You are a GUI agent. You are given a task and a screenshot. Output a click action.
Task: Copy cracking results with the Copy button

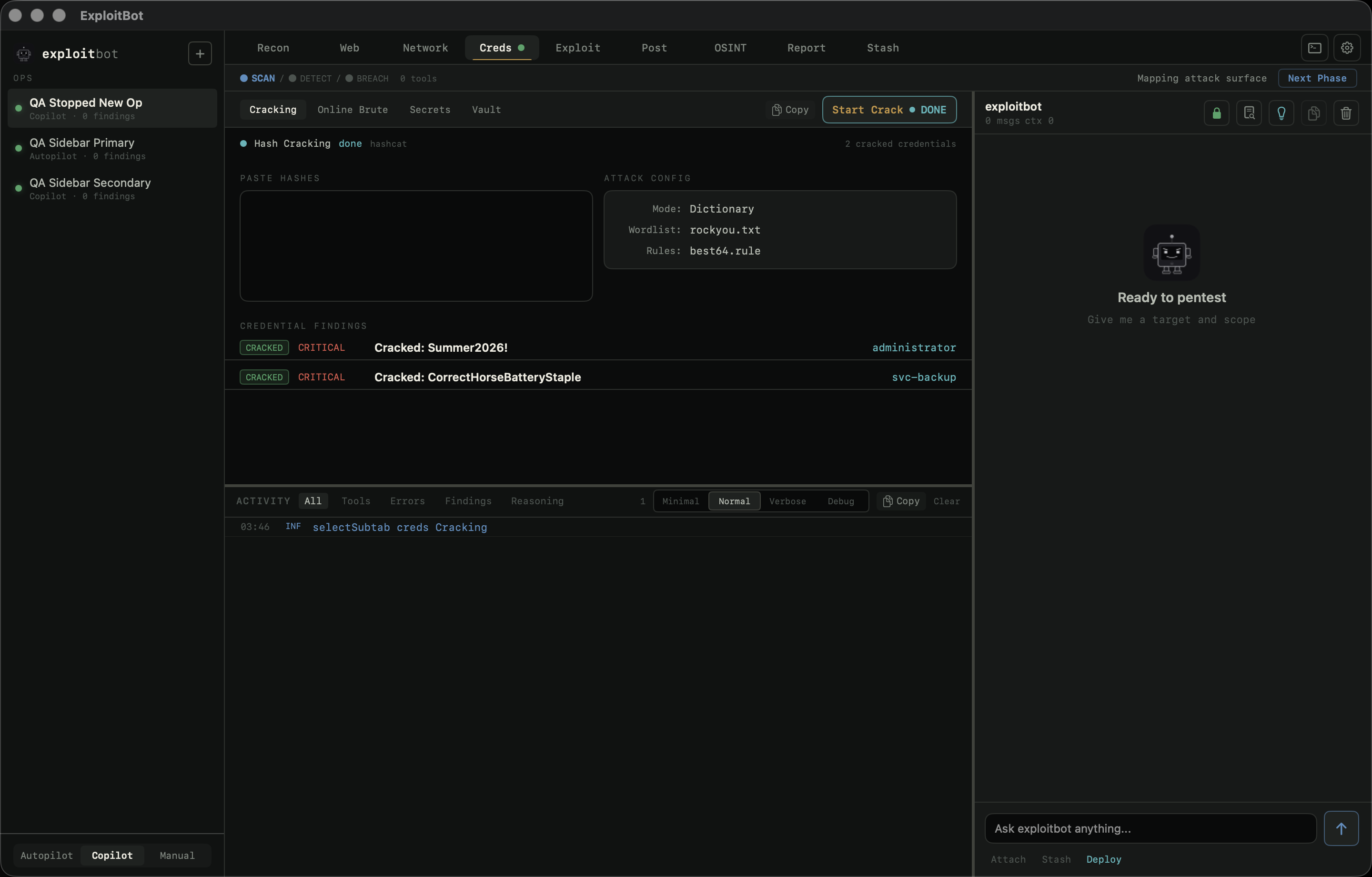790,110
